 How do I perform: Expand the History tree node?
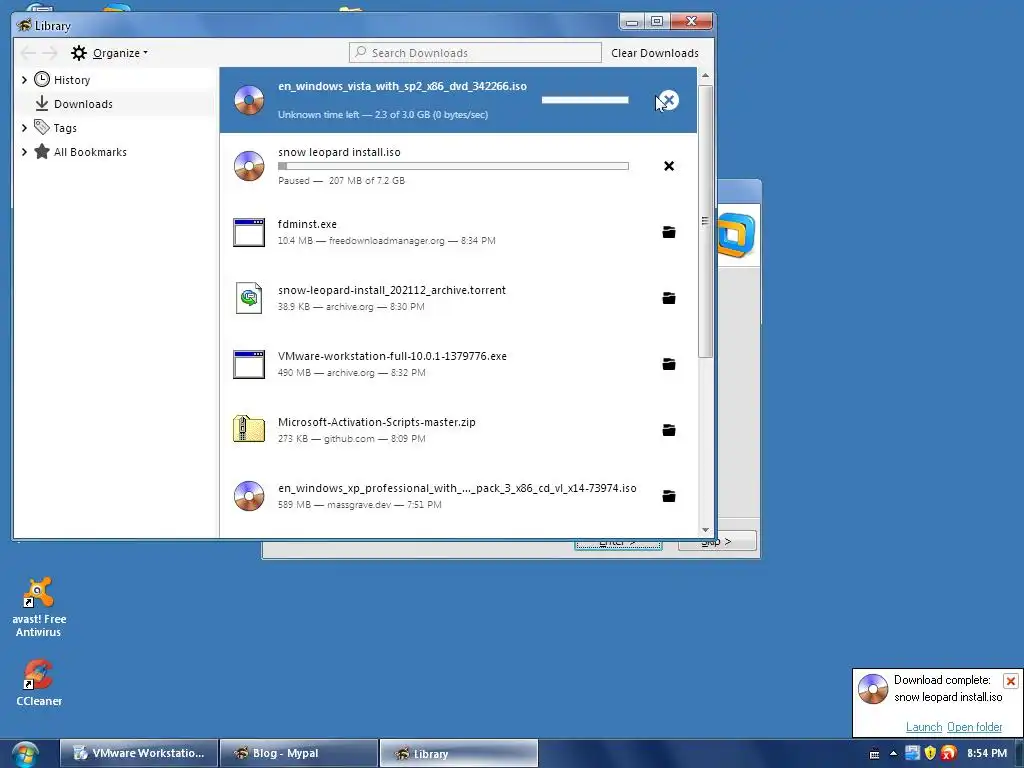coord(24,80)
